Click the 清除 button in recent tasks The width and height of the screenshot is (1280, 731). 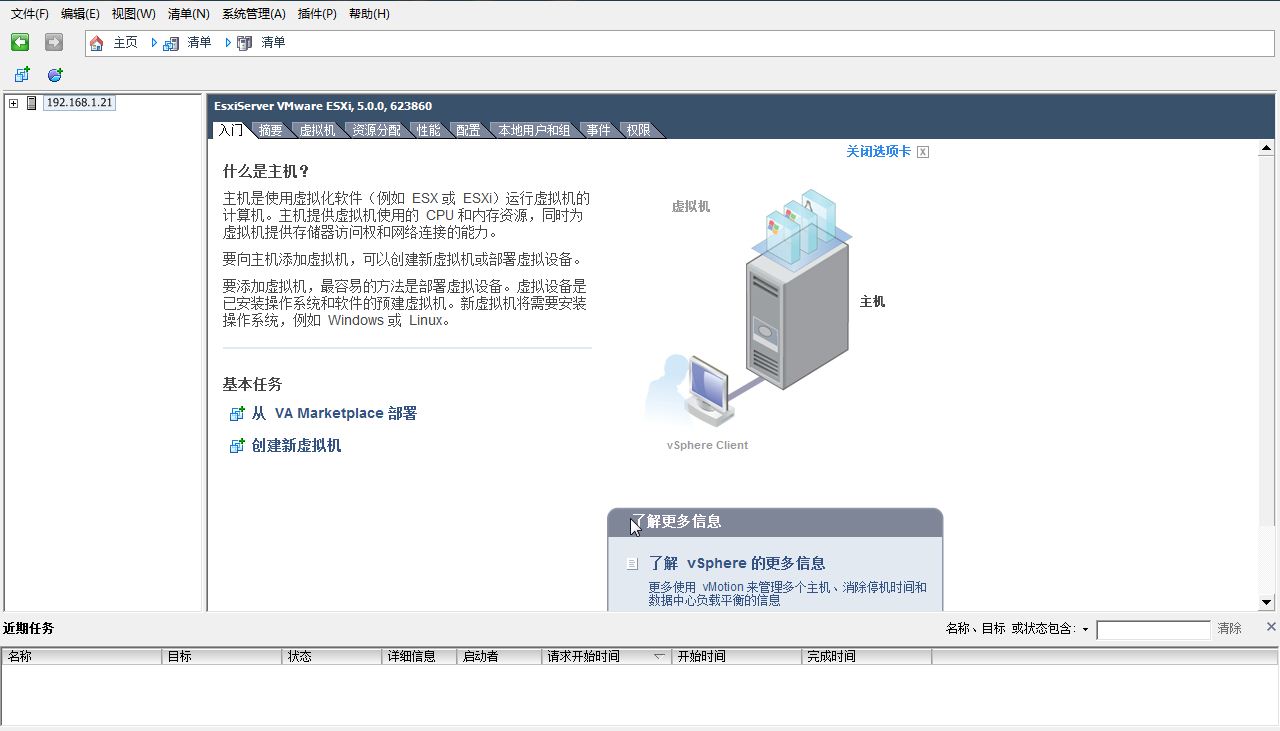point(1230,629)
